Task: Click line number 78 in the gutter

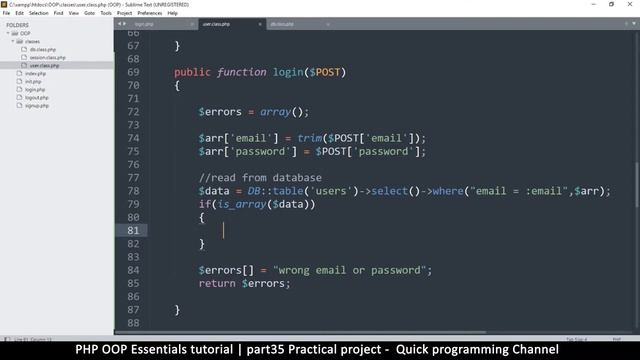Action: 133,191
